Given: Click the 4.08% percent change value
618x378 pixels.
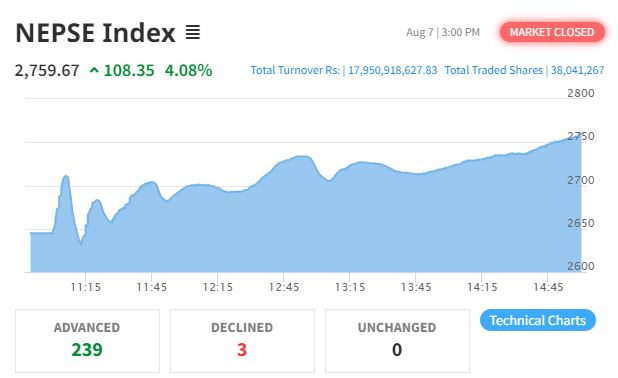Looking at the screenshot, I should pyautogui.click(x=188, y=71).
